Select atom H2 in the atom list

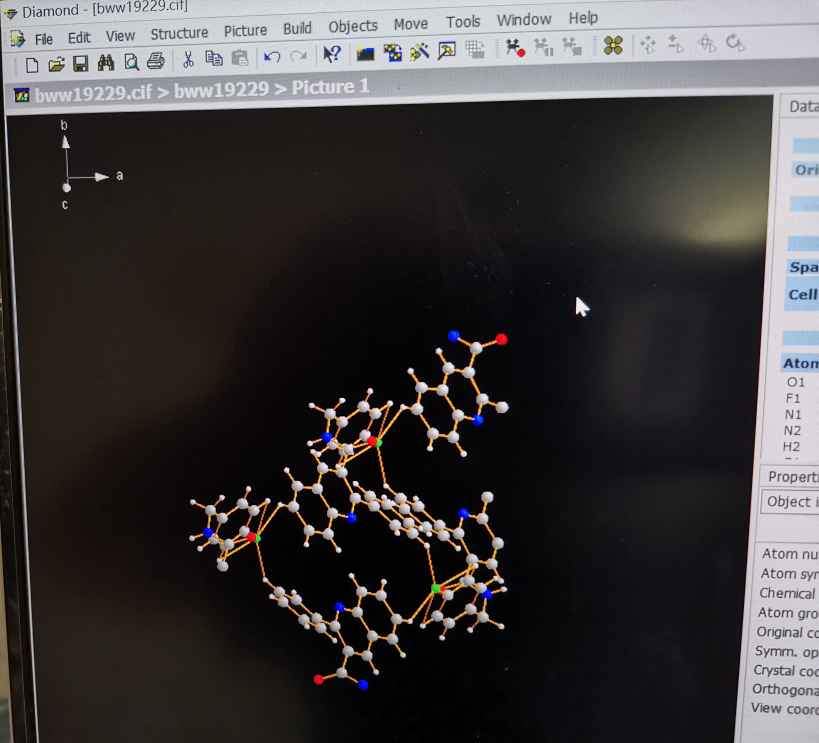pos(791,447)
